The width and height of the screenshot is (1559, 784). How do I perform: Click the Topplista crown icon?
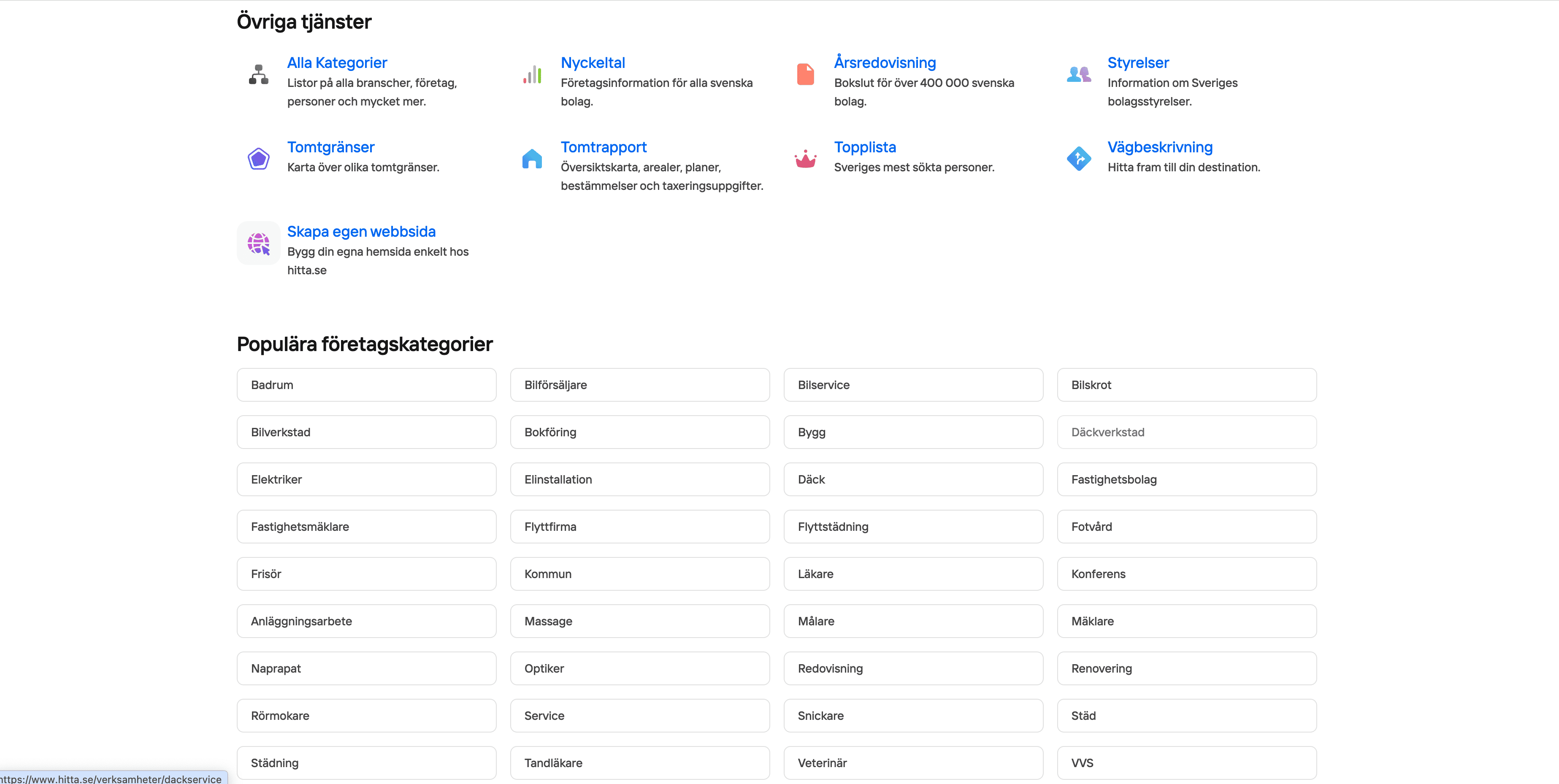(x=805, y=159)
